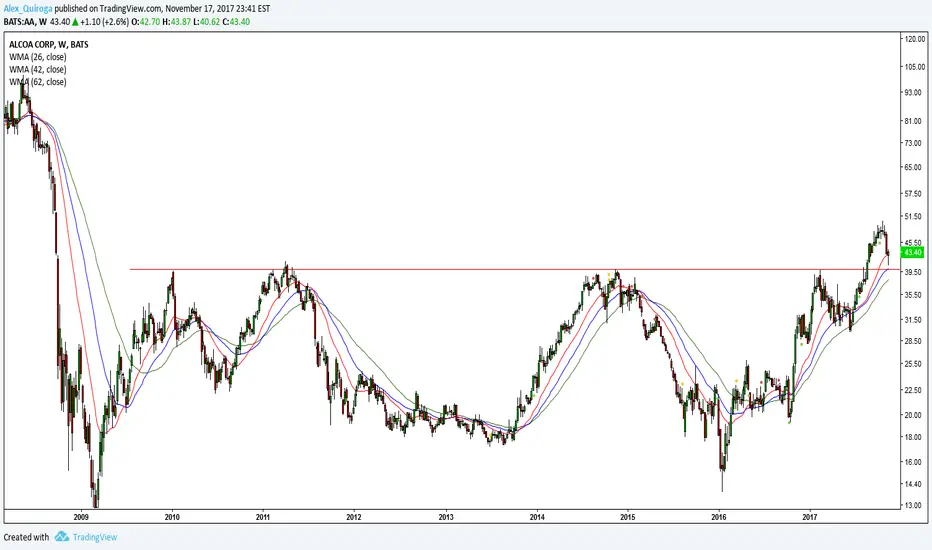Click the low value L:40.62

pyautogui.click(x=207, y=22)
